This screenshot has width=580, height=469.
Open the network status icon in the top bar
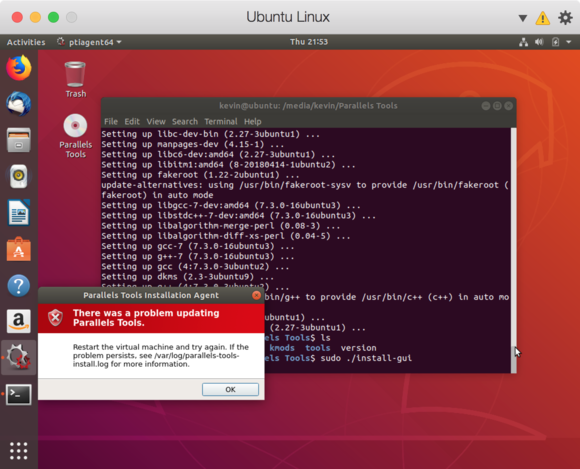click(x=523, y=42)
